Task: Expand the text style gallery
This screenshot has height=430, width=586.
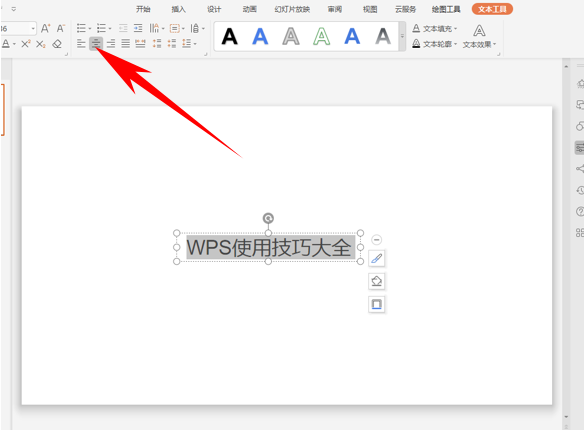Action: 402,36
